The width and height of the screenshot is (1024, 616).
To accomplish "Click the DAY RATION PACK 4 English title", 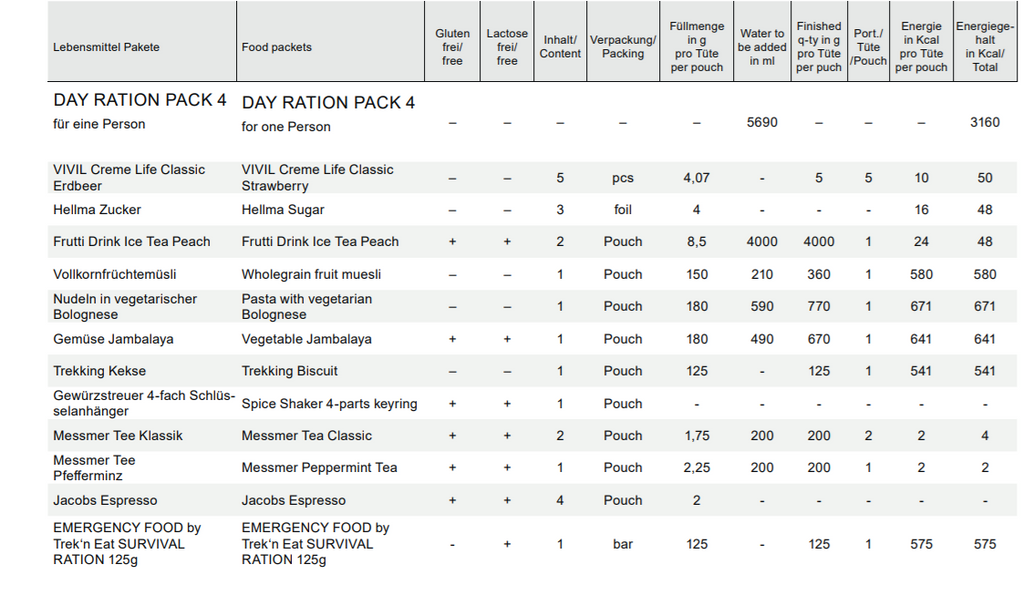I will tap(328, 103).
